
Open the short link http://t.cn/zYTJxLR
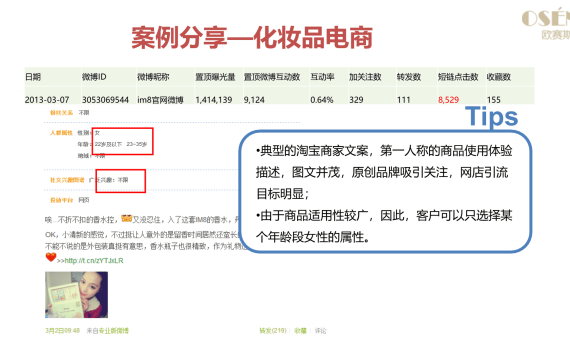94,261
